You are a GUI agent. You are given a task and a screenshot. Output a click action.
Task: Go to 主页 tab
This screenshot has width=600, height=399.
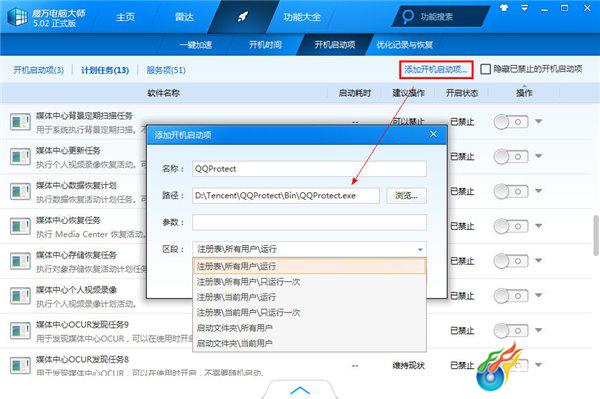[x=126, y=17]
